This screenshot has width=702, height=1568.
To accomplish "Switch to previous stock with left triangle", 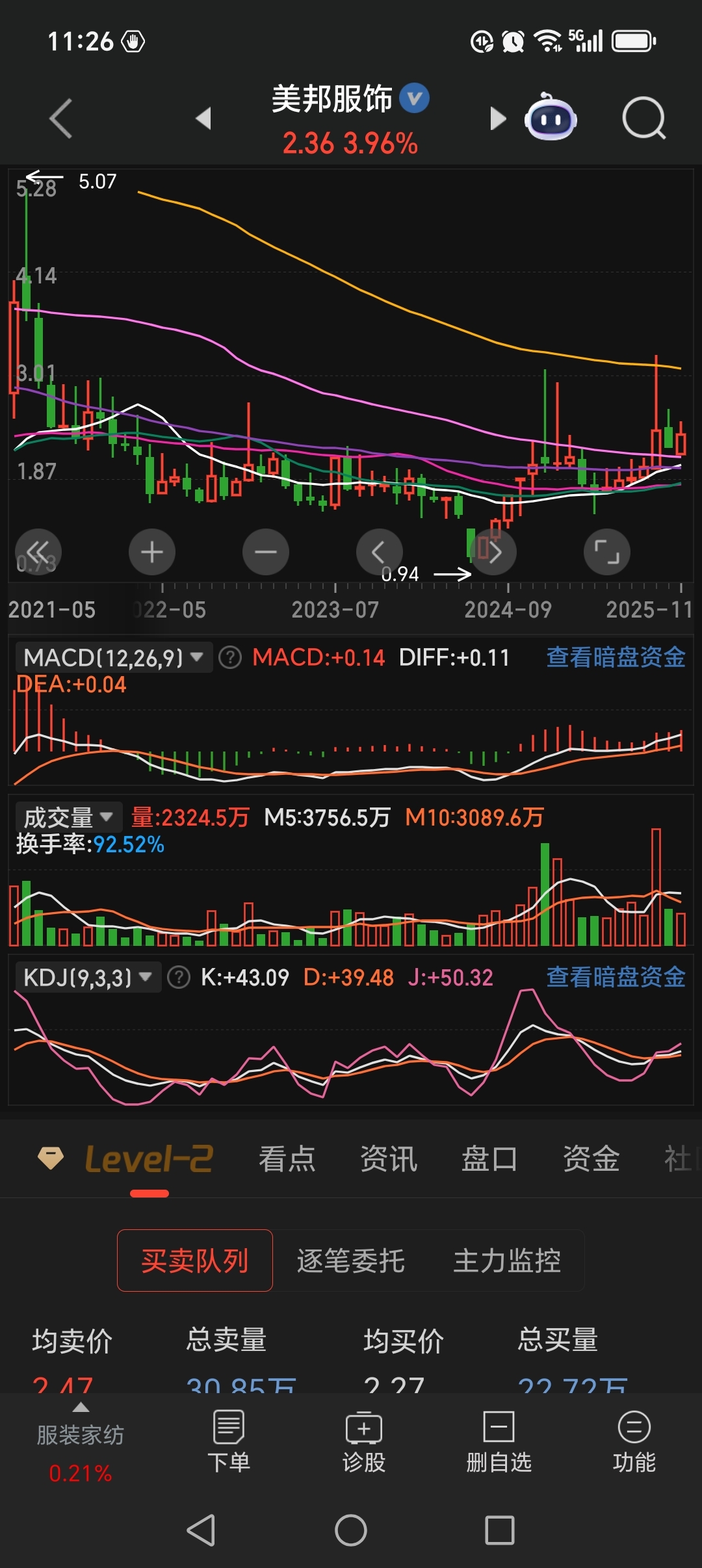I will (203, 118).
